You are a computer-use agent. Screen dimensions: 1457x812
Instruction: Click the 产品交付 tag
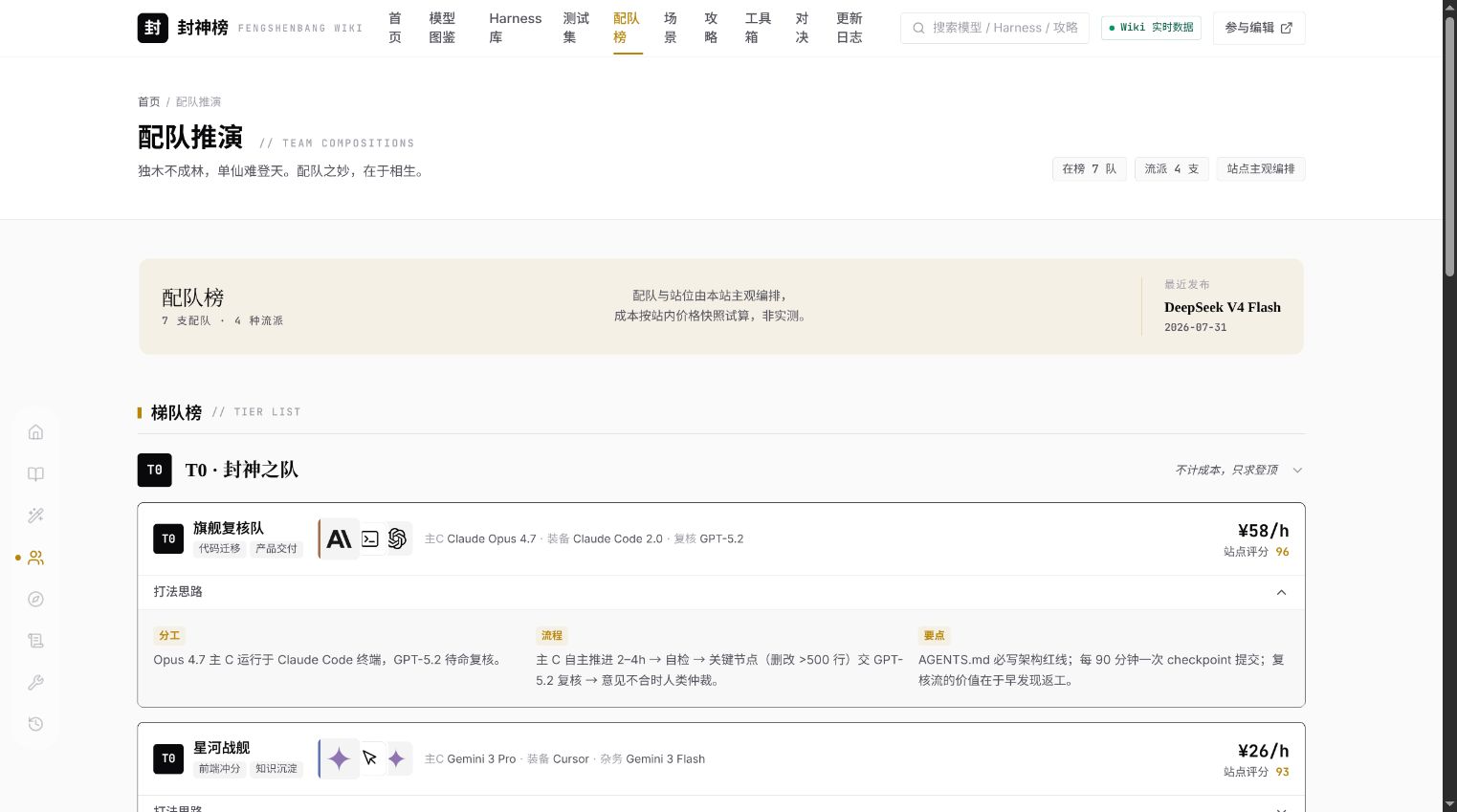pyautogui.click(x=276, y=549)
